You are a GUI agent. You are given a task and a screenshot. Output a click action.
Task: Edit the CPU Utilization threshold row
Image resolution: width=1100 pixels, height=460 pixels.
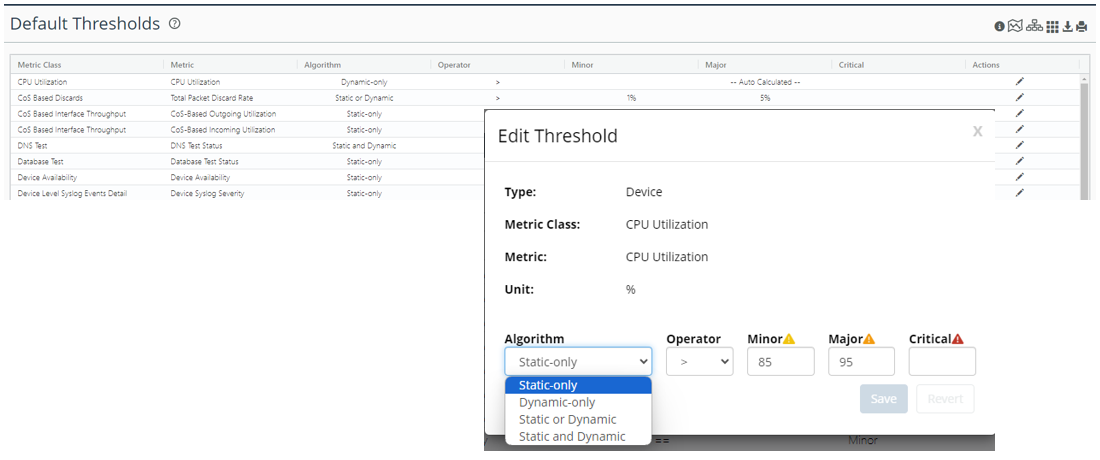(x=1020, y=82)
